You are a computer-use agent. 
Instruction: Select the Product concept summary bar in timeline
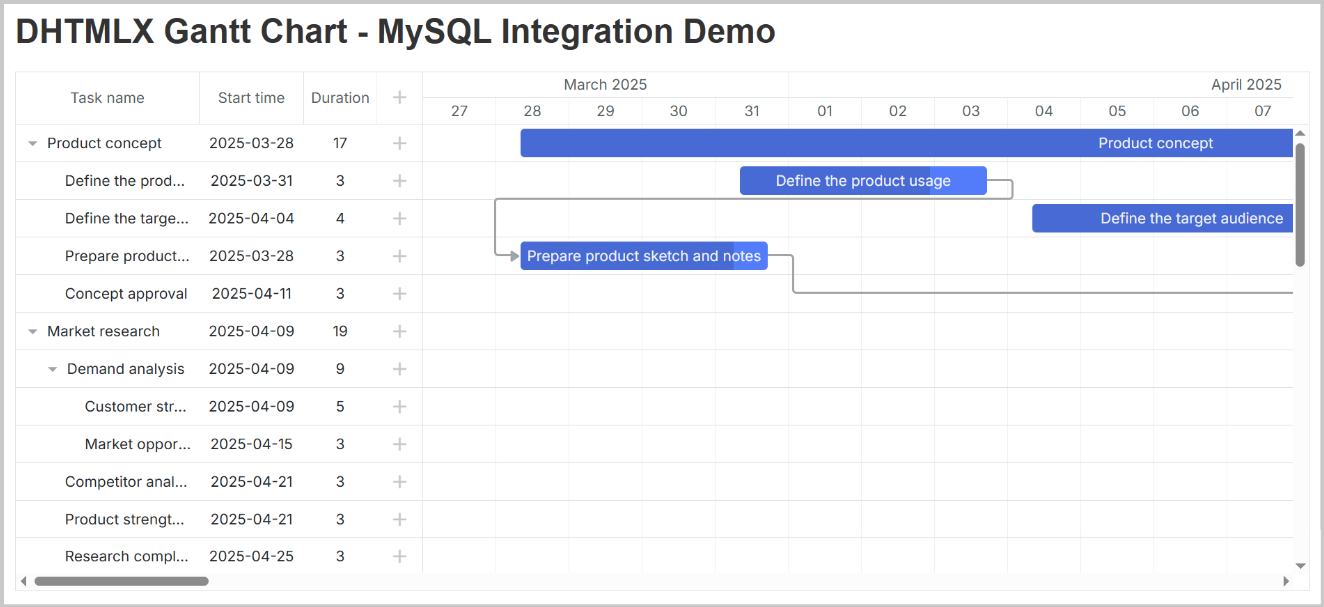pyautogui.click(x=907, y=143)
